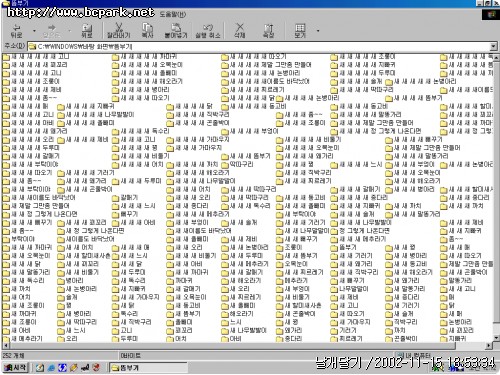The width and height of the screenshot is (500, 375).
Task: Change view mode with 보기 icon
Action: (300, 31)
